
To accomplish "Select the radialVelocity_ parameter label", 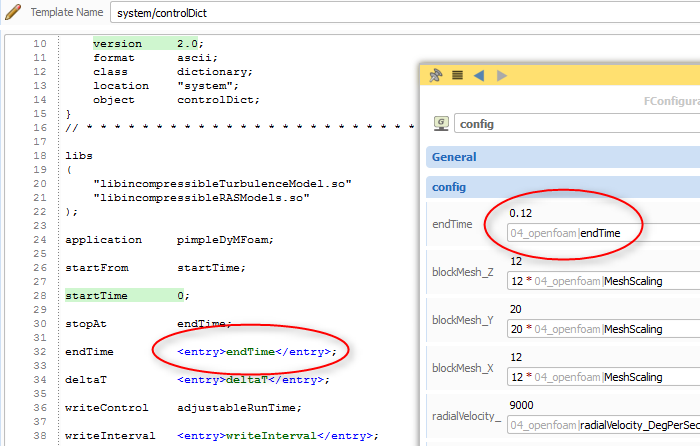I will tap(466, 416).
